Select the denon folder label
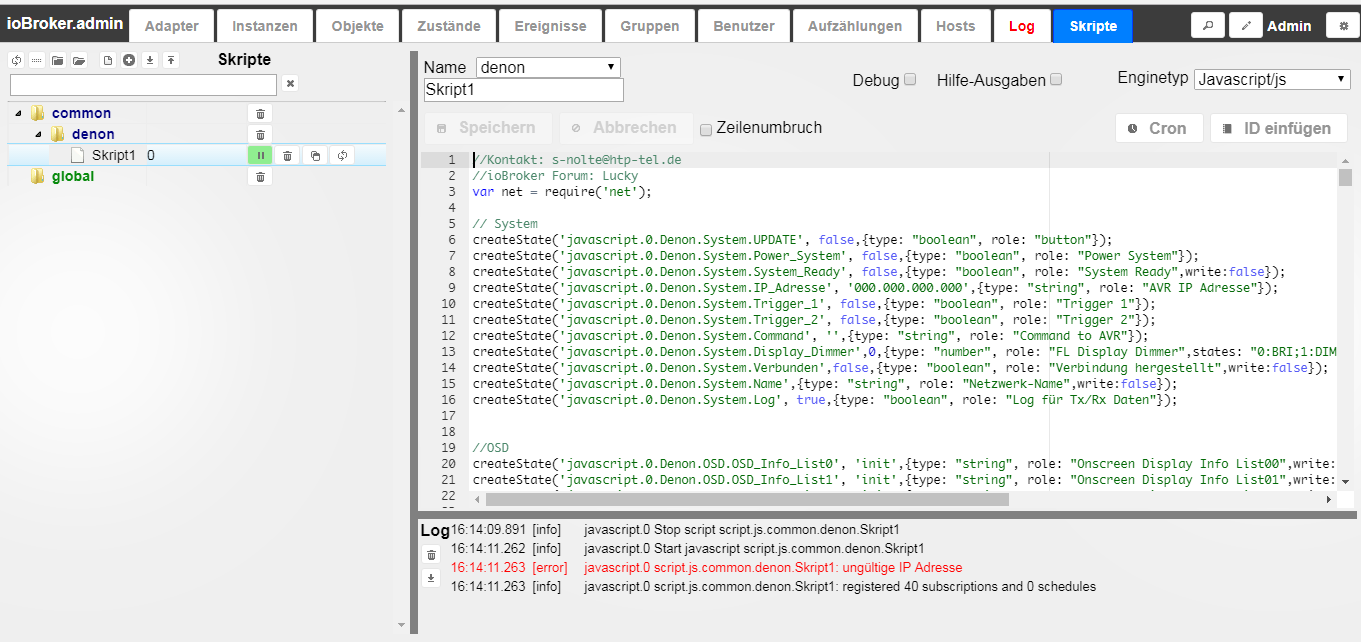Screen dimensions: 1361x643 [x=93, y=134]
